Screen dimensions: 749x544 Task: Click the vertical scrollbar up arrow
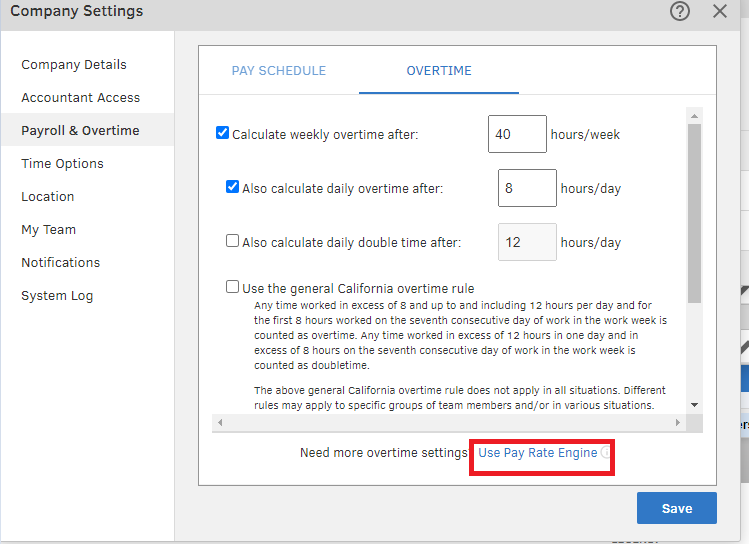(x=695, y=113)
